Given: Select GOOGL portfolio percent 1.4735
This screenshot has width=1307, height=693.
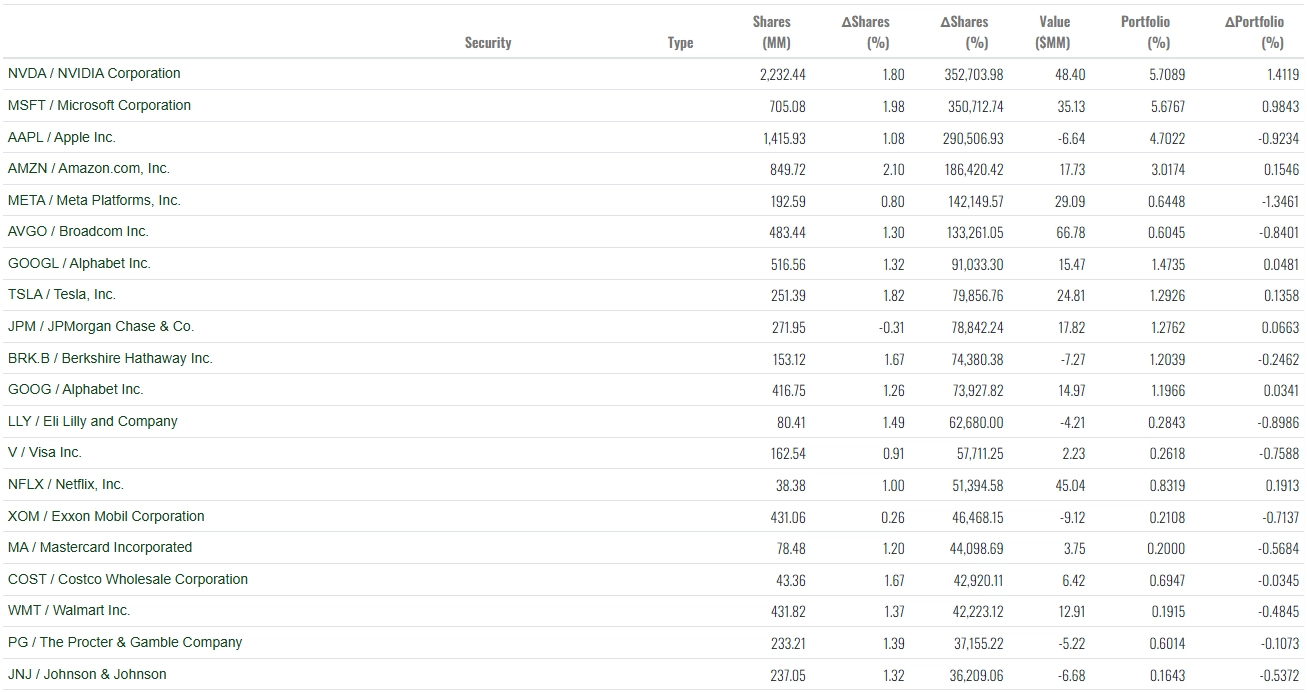Looking at the screenshot, I should tap(1168, 265).
